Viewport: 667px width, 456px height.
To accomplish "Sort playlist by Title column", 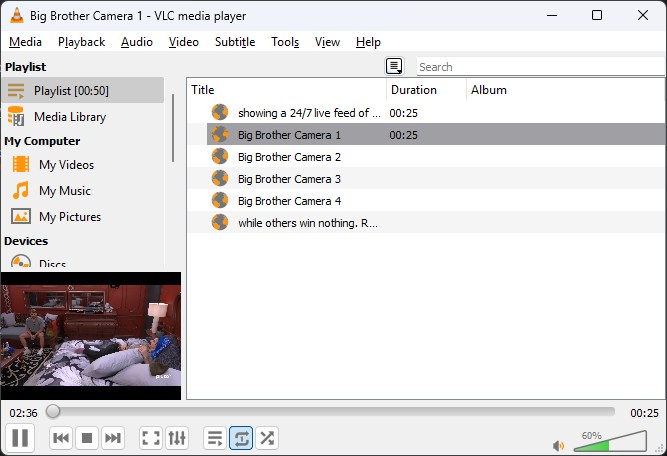I will pyautogui.click(x=288, y=90).
